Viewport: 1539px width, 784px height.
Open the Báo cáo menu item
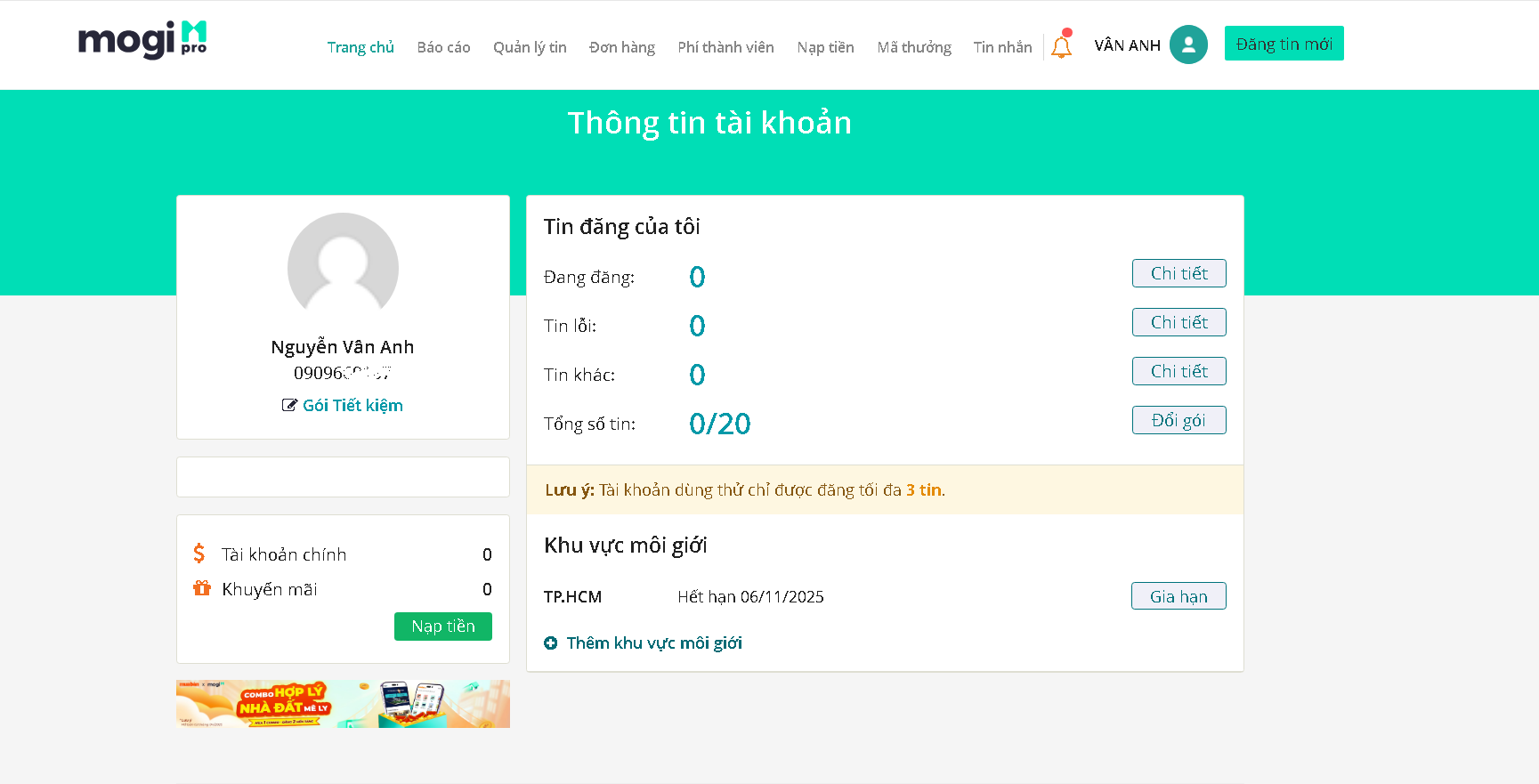[443, 47]
